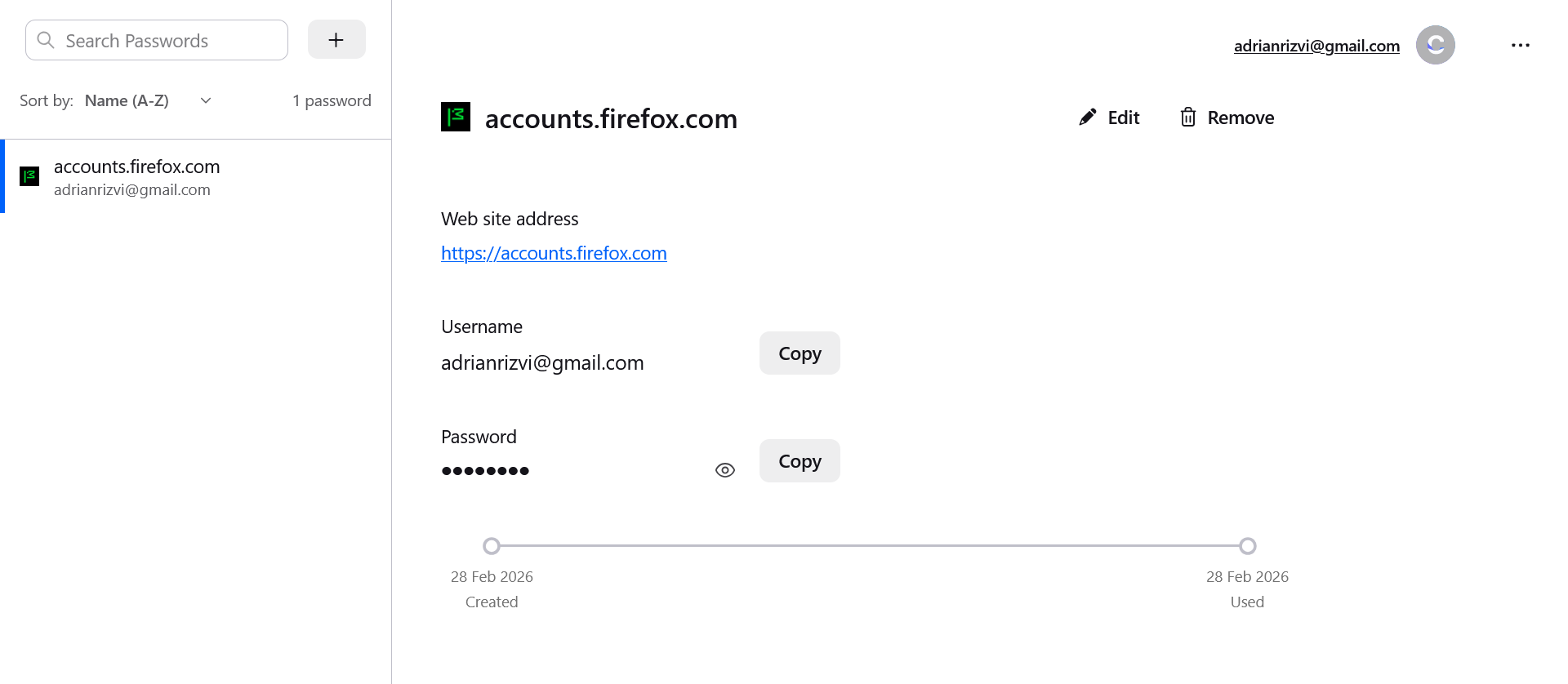Click the Created timeline marker
Image resolution: width=1568 pixels, height=684 pixels.
(492, 545)
